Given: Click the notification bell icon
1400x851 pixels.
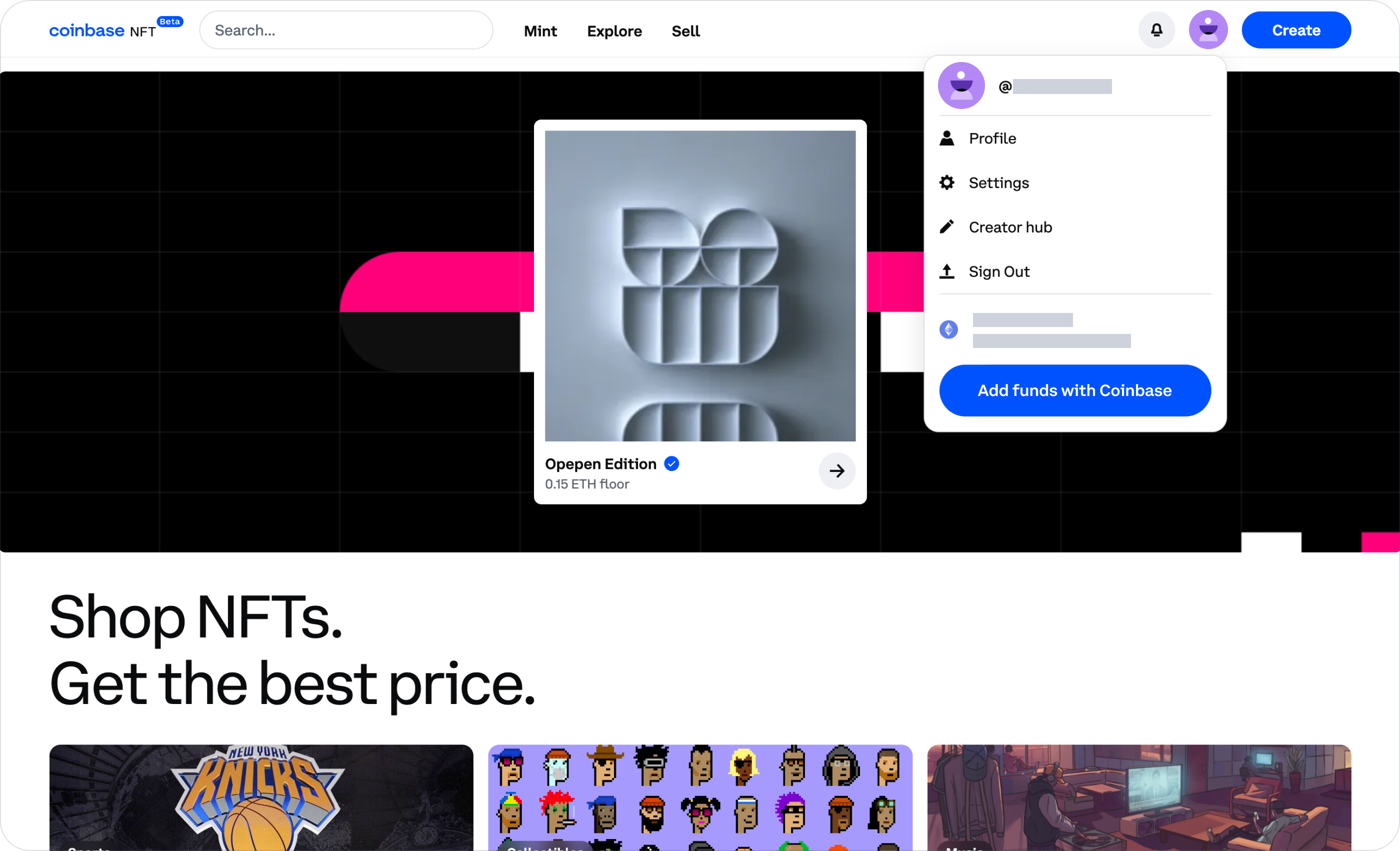Looking at the screenshot, I should [1156, 30].
